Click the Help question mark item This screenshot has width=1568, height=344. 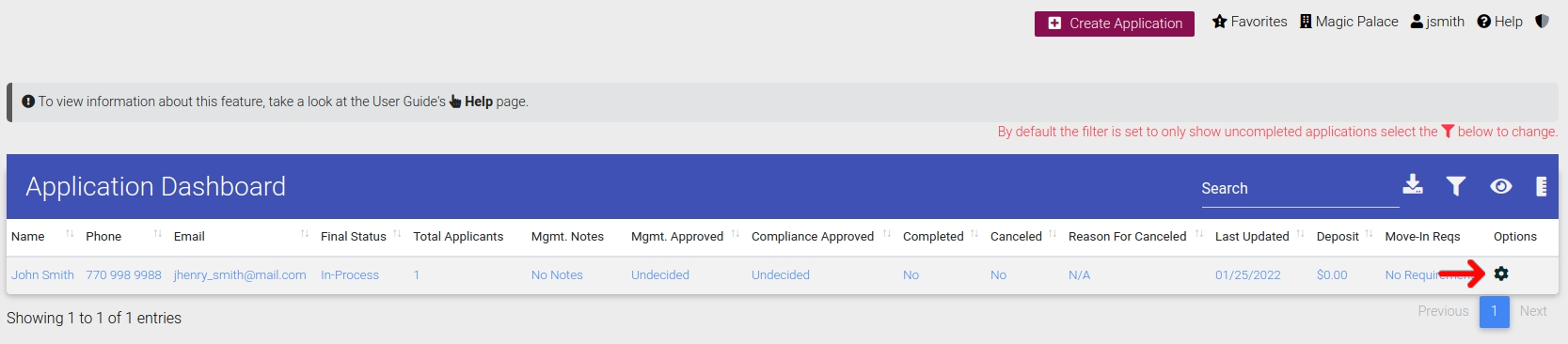pyautogui.click(x=1499, y=22)
